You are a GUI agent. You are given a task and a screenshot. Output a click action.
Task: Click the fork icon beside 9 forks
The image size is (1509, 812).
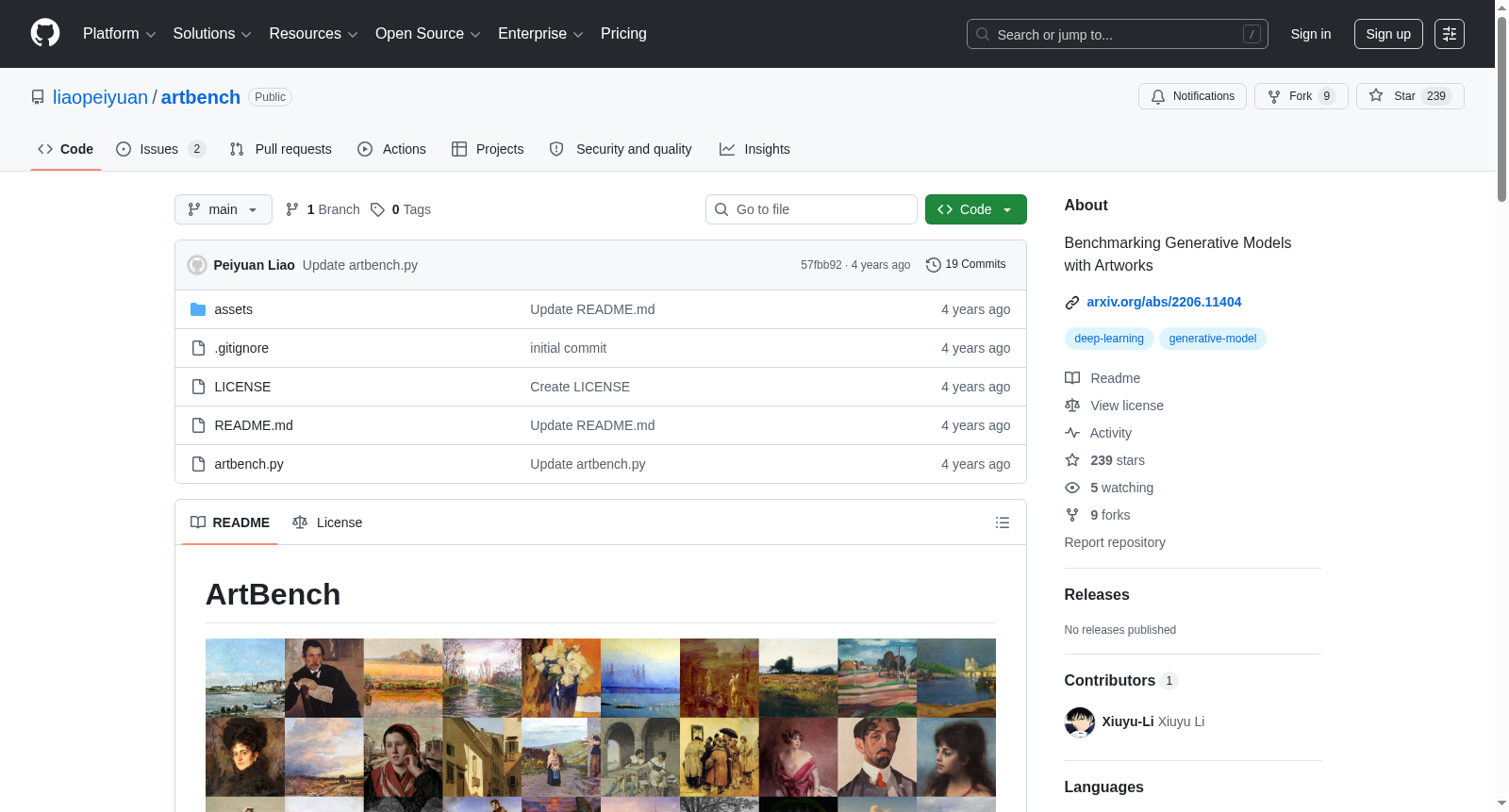(x=1072, y=515)
